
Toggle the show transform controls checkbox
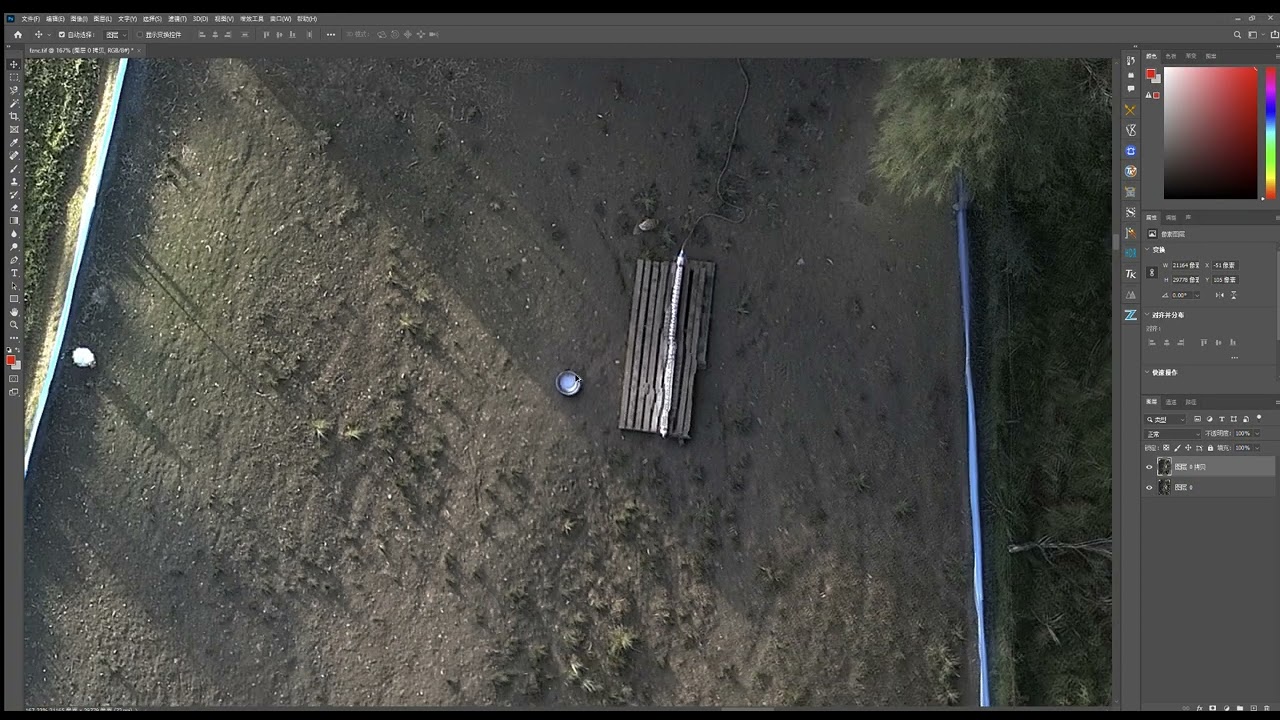[139, 35]
